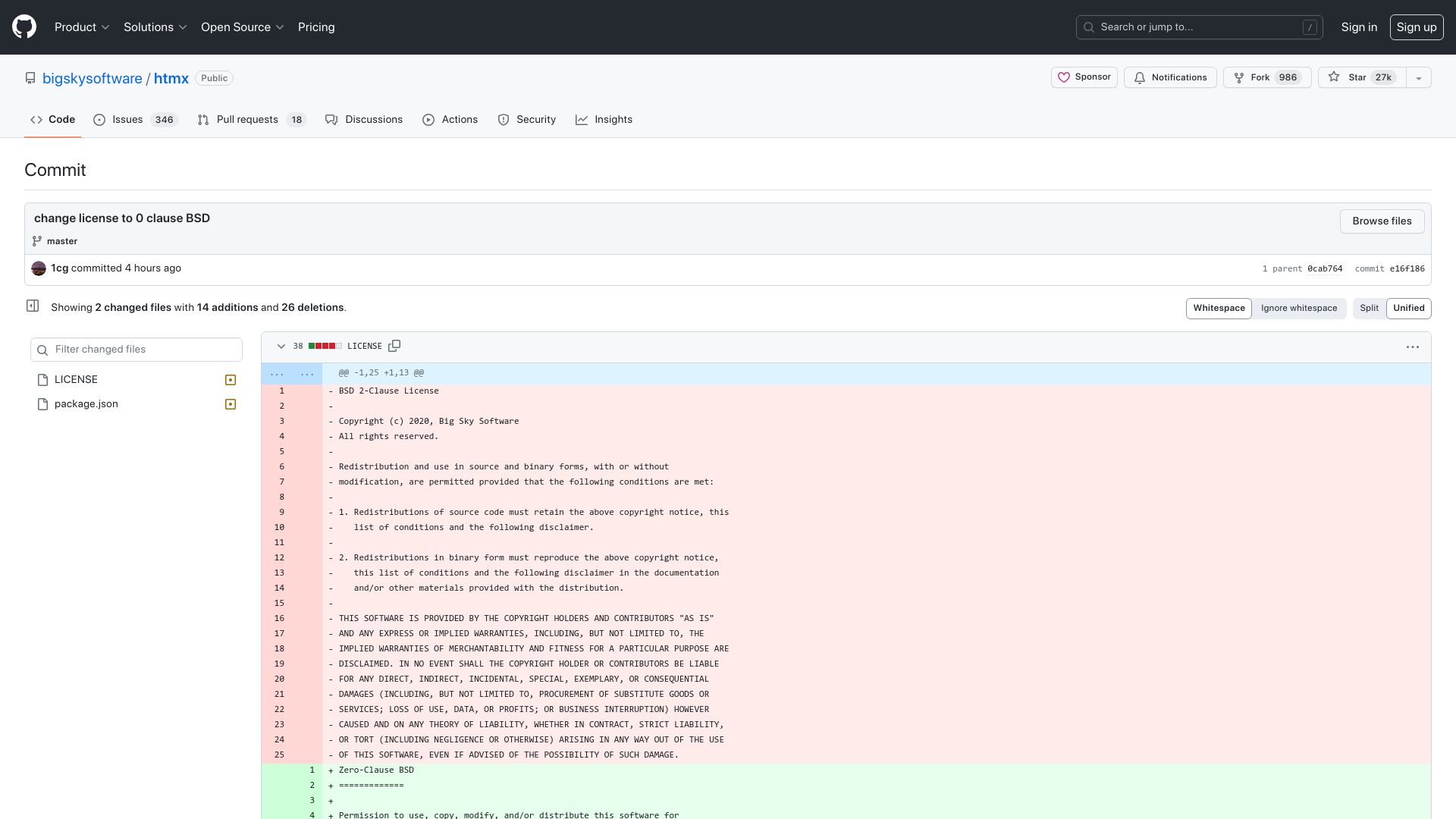Open the Discussions tab
The height and width of the screenshot is (819, 1456).
(x=364, y=120)
